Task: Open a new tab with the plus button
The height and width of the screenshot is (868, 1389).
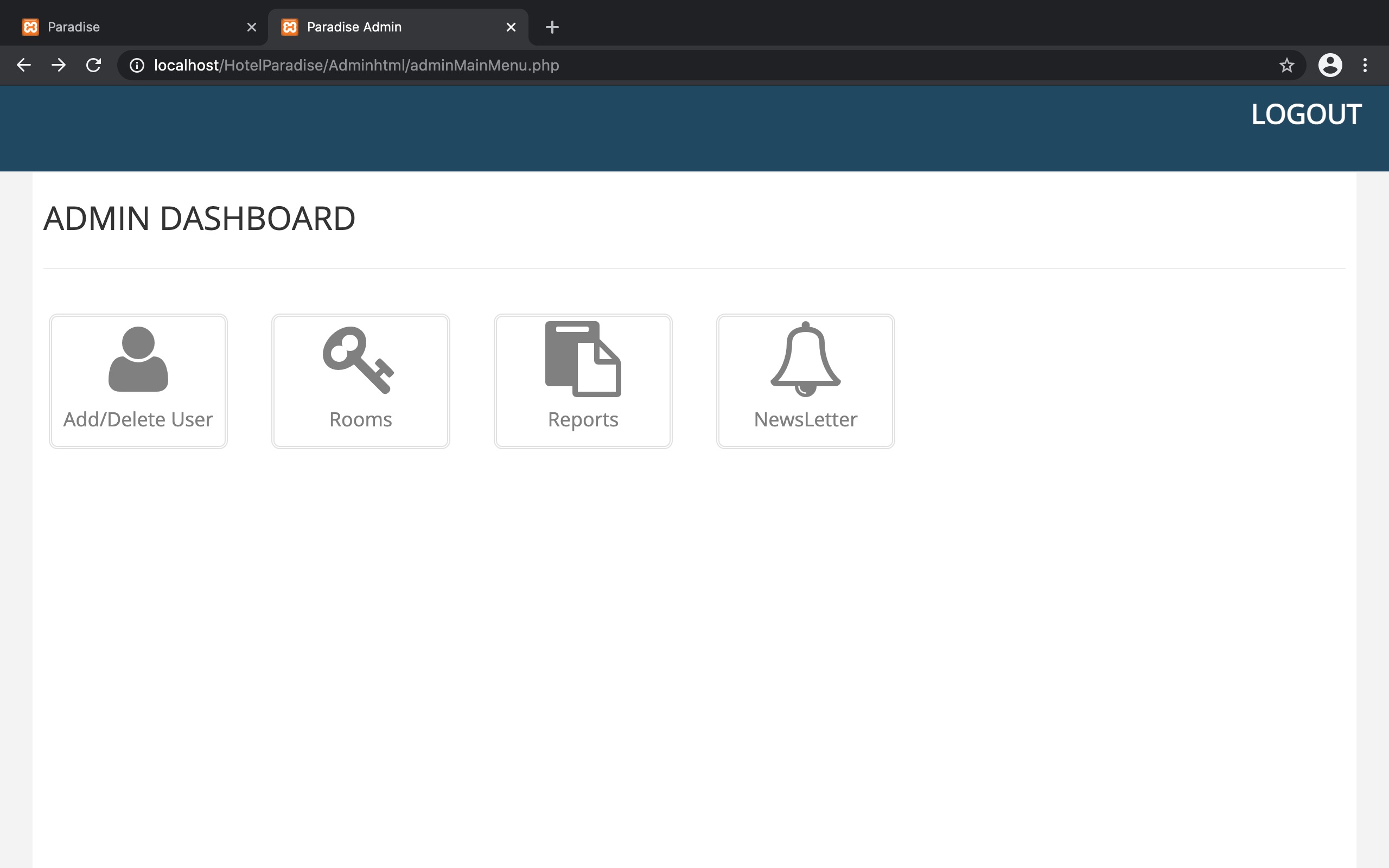Action: (x=552, y=27)
